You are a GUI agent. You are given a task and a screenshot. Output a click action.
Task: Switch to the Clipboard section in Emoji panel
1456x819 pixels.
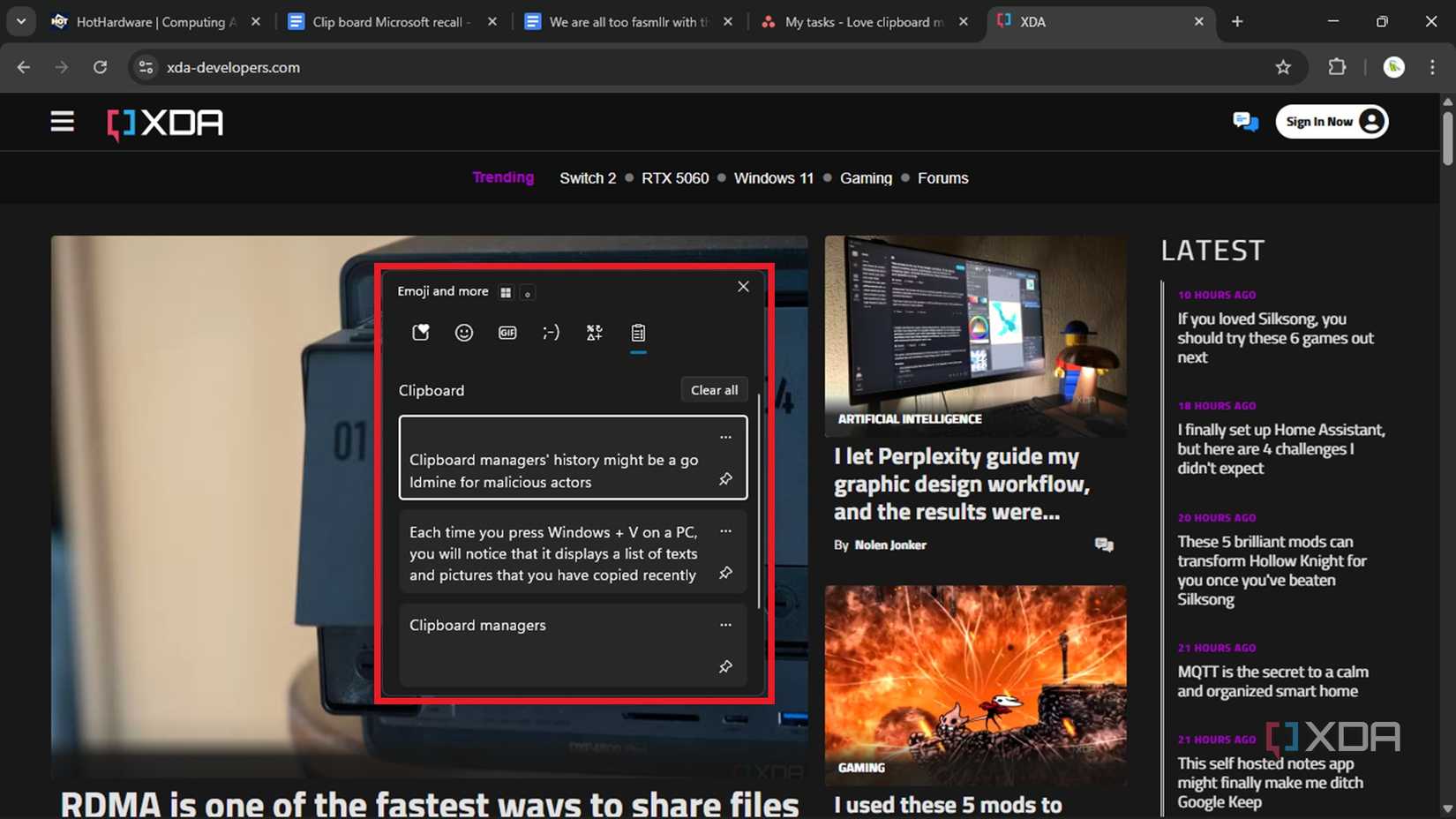point(639,333)
